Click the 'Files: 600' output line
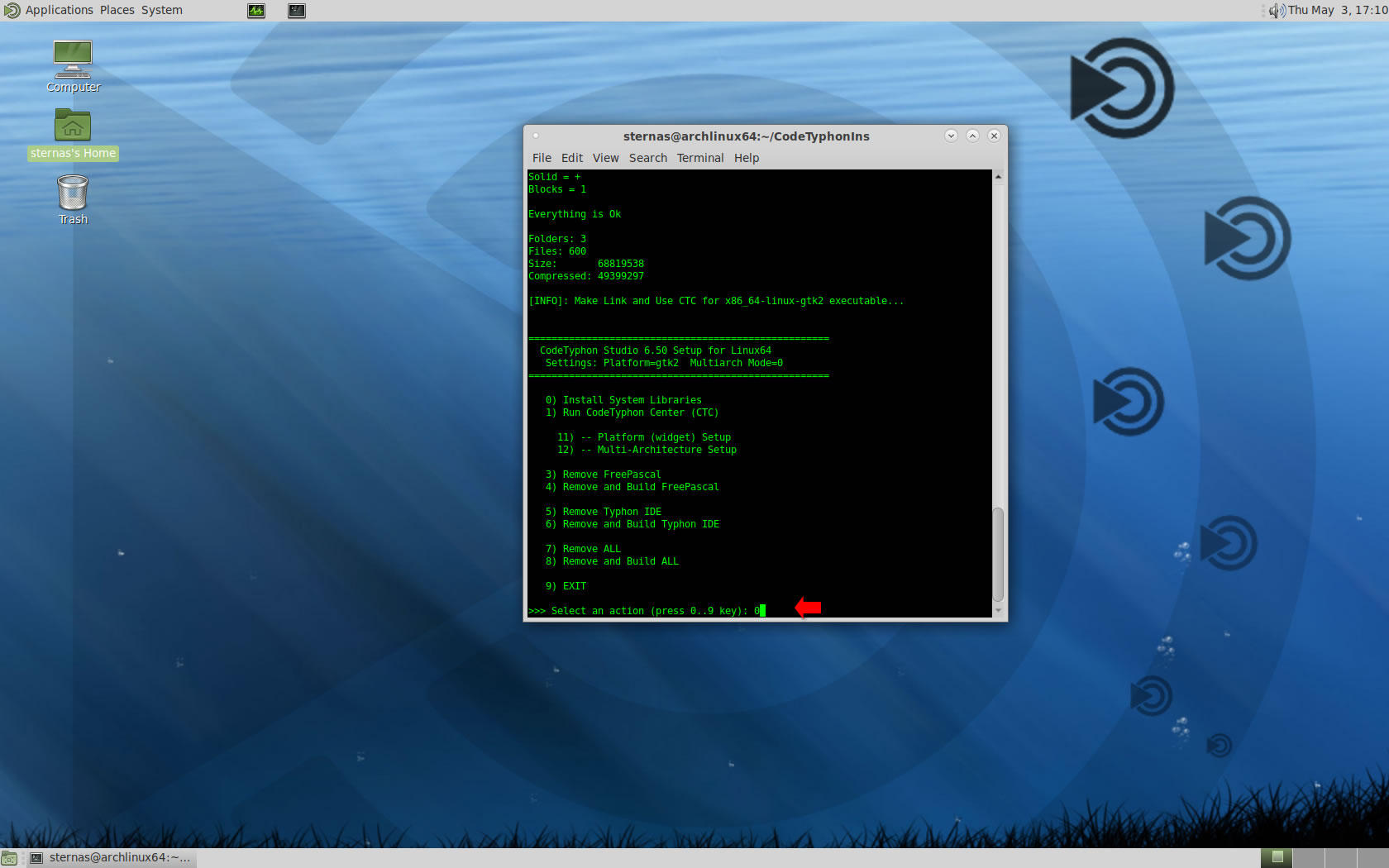1389x868 pixels. 557,251
